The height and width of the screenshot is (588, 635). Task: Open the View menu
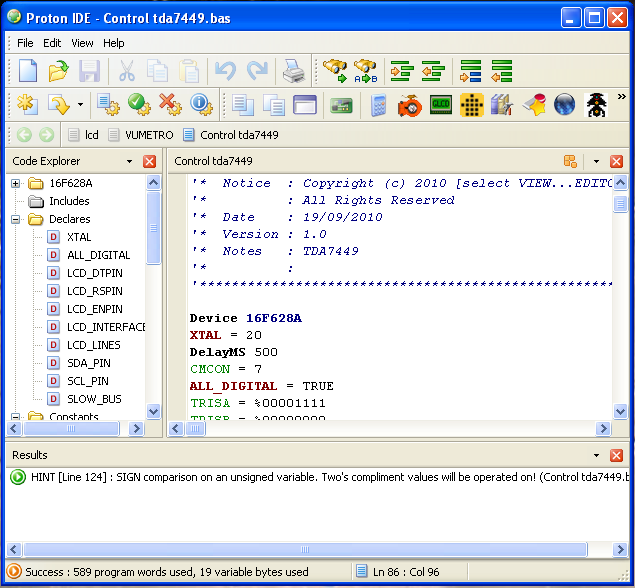82,43
